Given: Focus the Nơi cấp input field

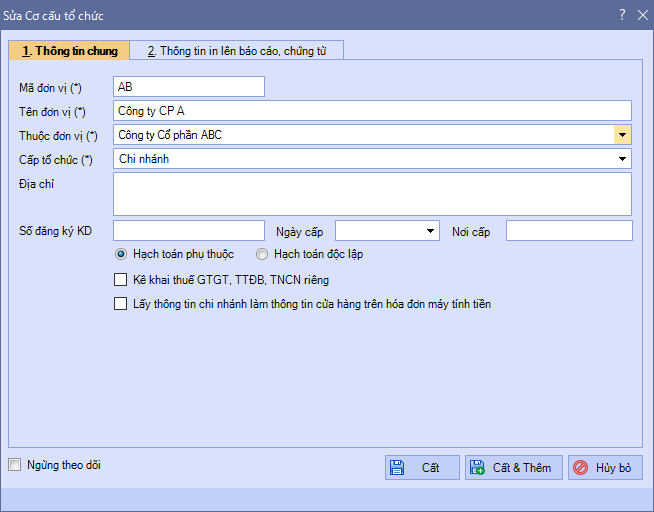Looking at the screenshot, I should [568, 232].
